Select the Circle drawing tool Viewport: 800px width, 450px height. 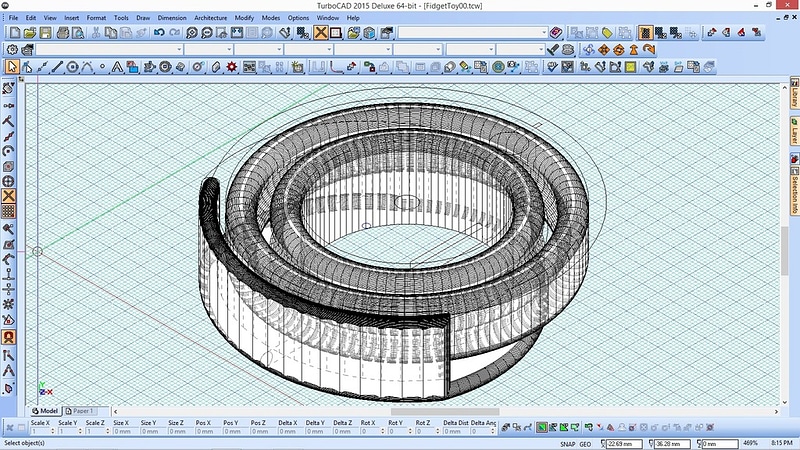pyautogui.click(x=72, y=67)
